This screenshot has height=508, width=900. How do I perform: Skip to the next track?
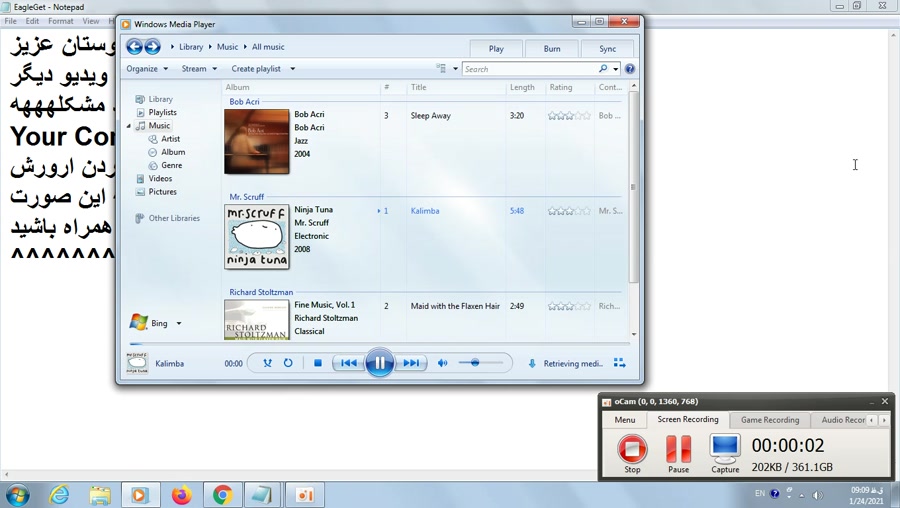pyautogui.click(x=411, y=363)
